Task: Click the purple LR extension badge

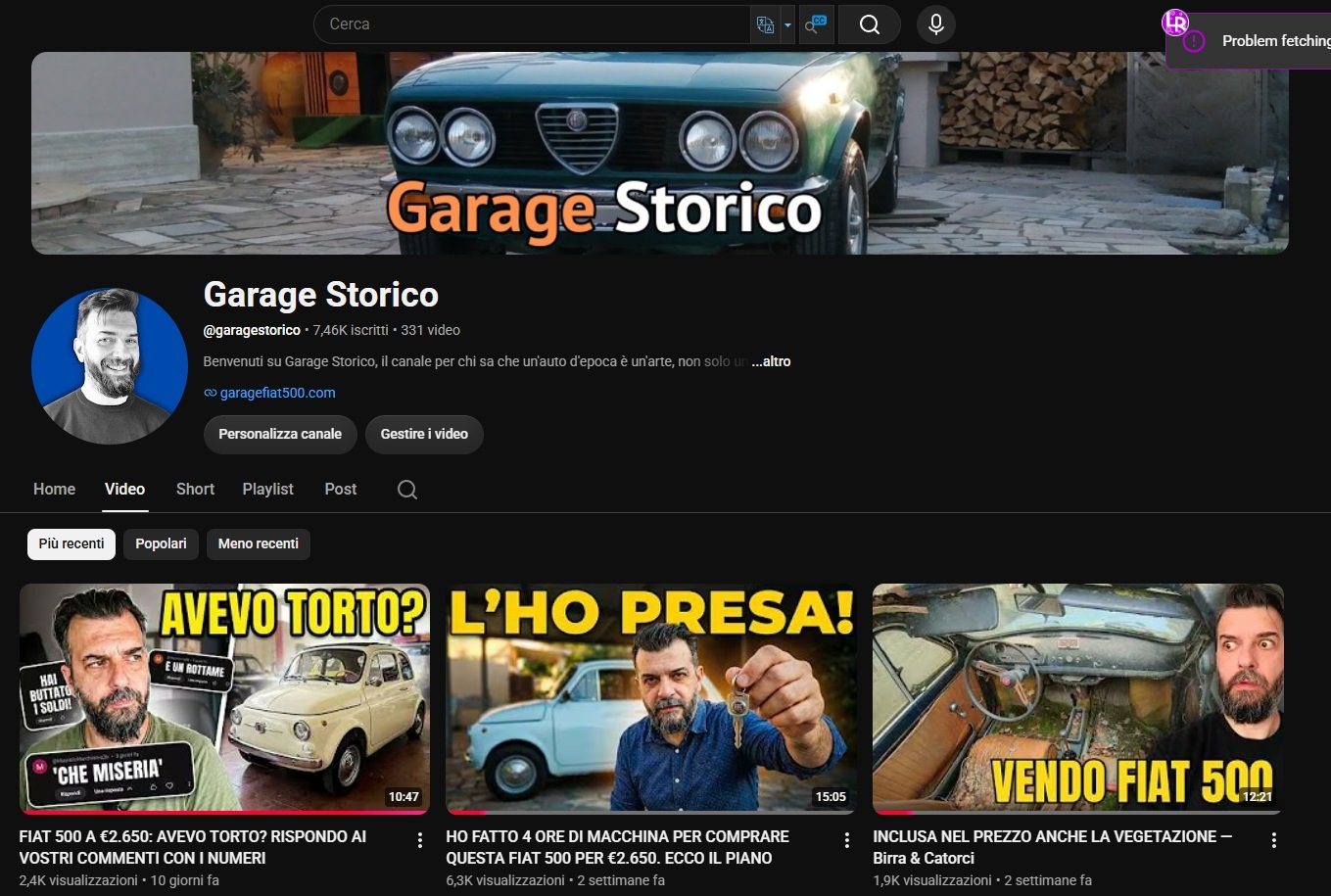Action: [x=1174, y=22]
